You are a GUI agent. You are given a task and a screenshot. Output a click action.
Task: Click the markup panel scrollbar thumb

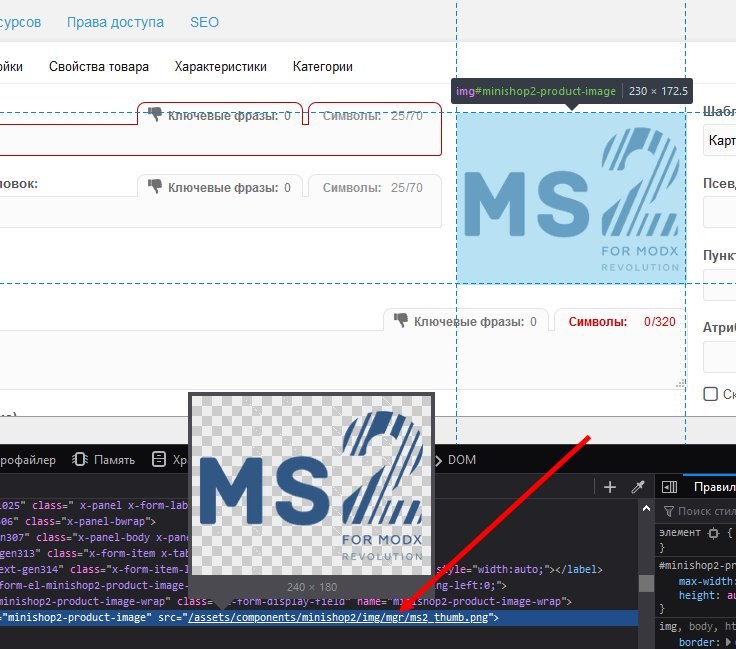coord(646,583)
